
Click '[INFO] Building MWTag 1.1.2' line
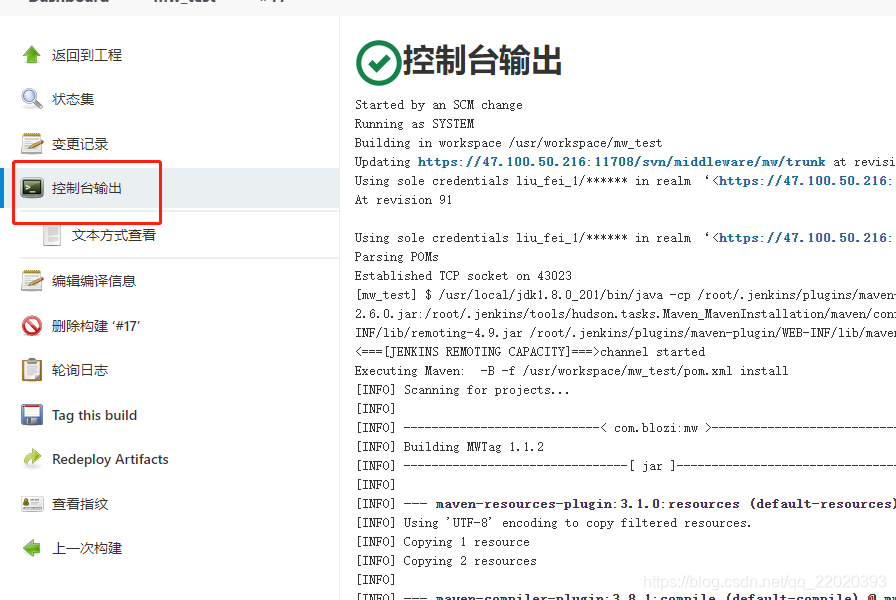450,447
